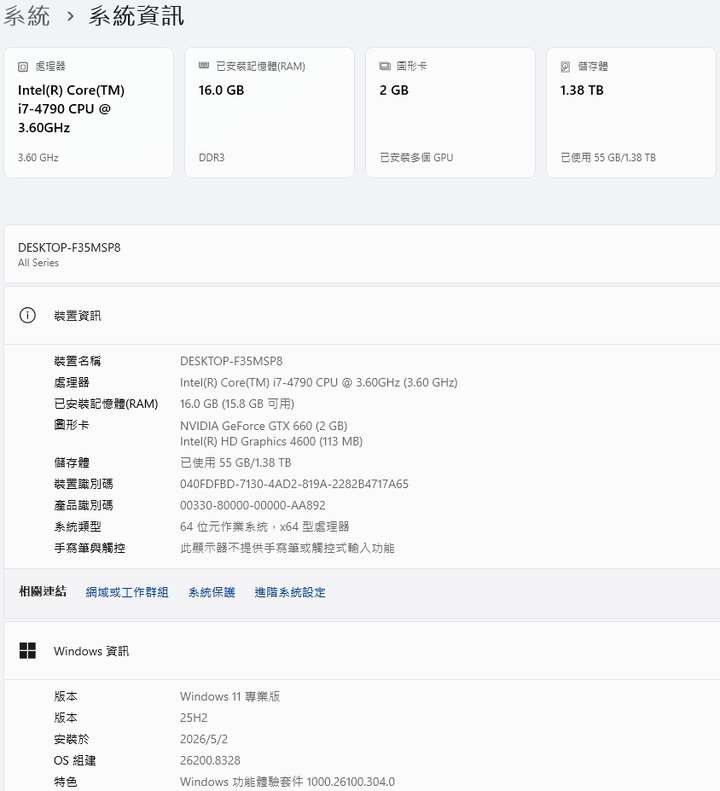Viewport: 720px width, 791px height.
Task: Select 'Intel(R) HD Graphics 4600 (113 MB)' text
Action: 271,441
